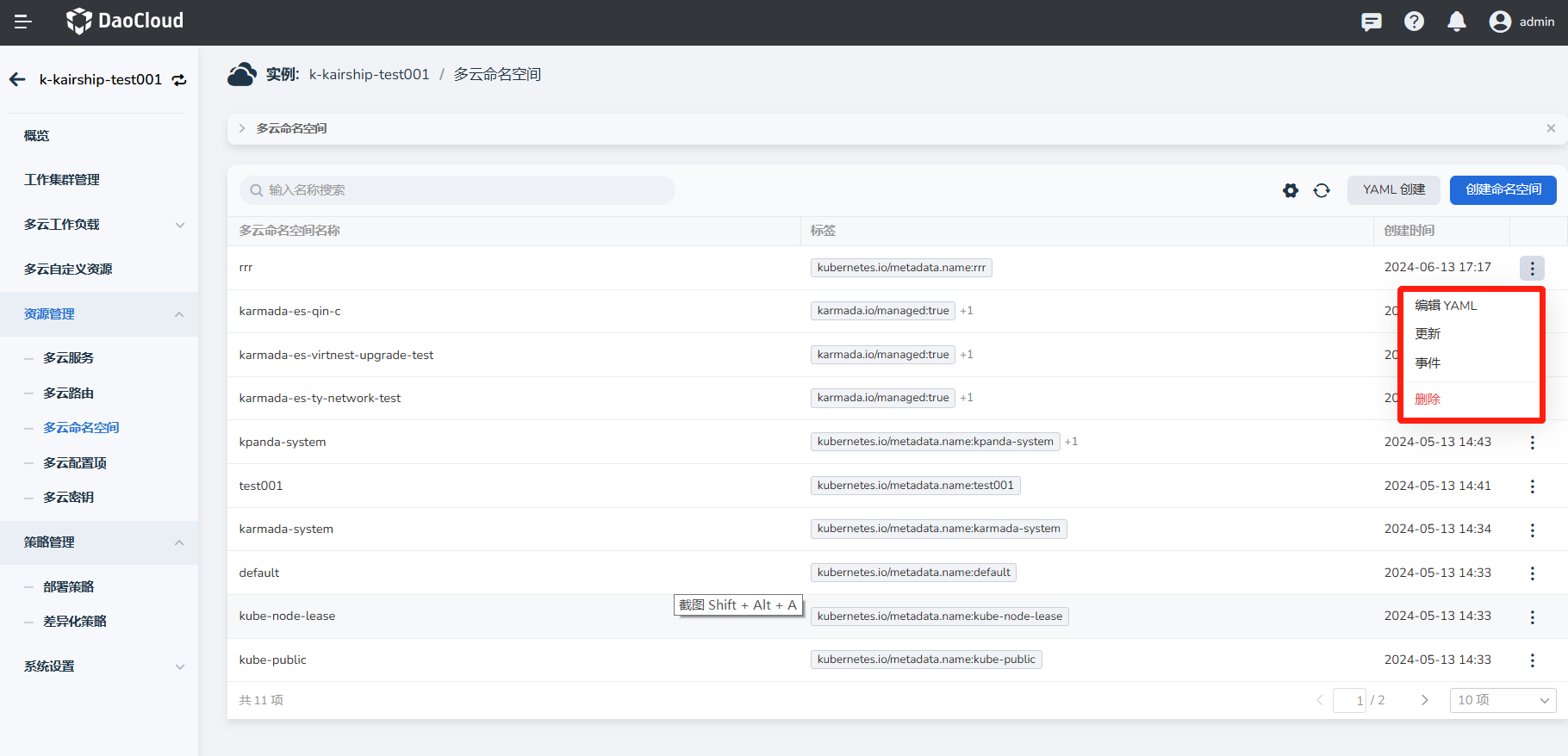Choose 删除 in the context menu
The height and width of the screenshot is (756, 1568).
pos(1428,399)
